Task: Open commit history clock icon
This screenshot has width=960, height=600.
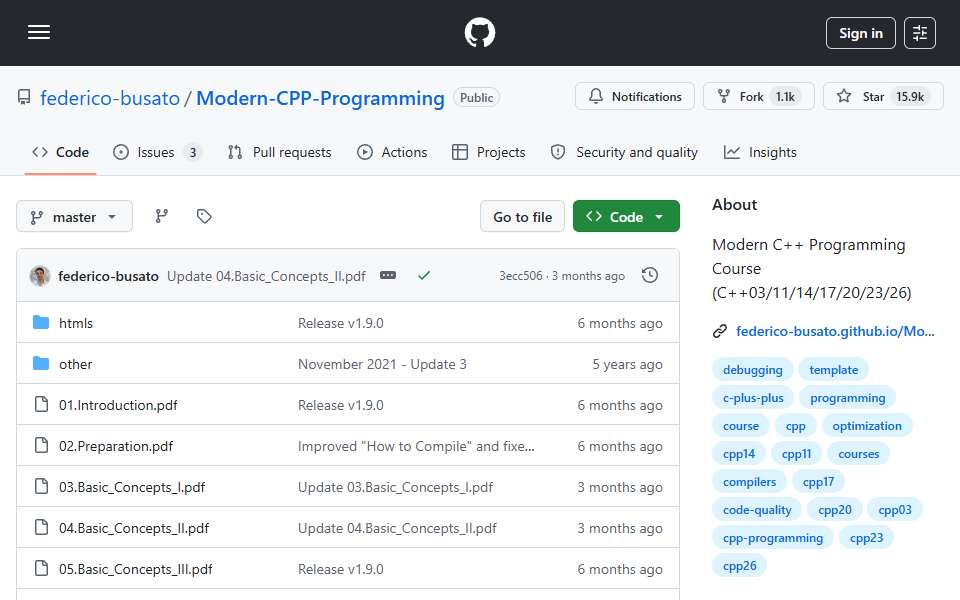Action: 650,276
